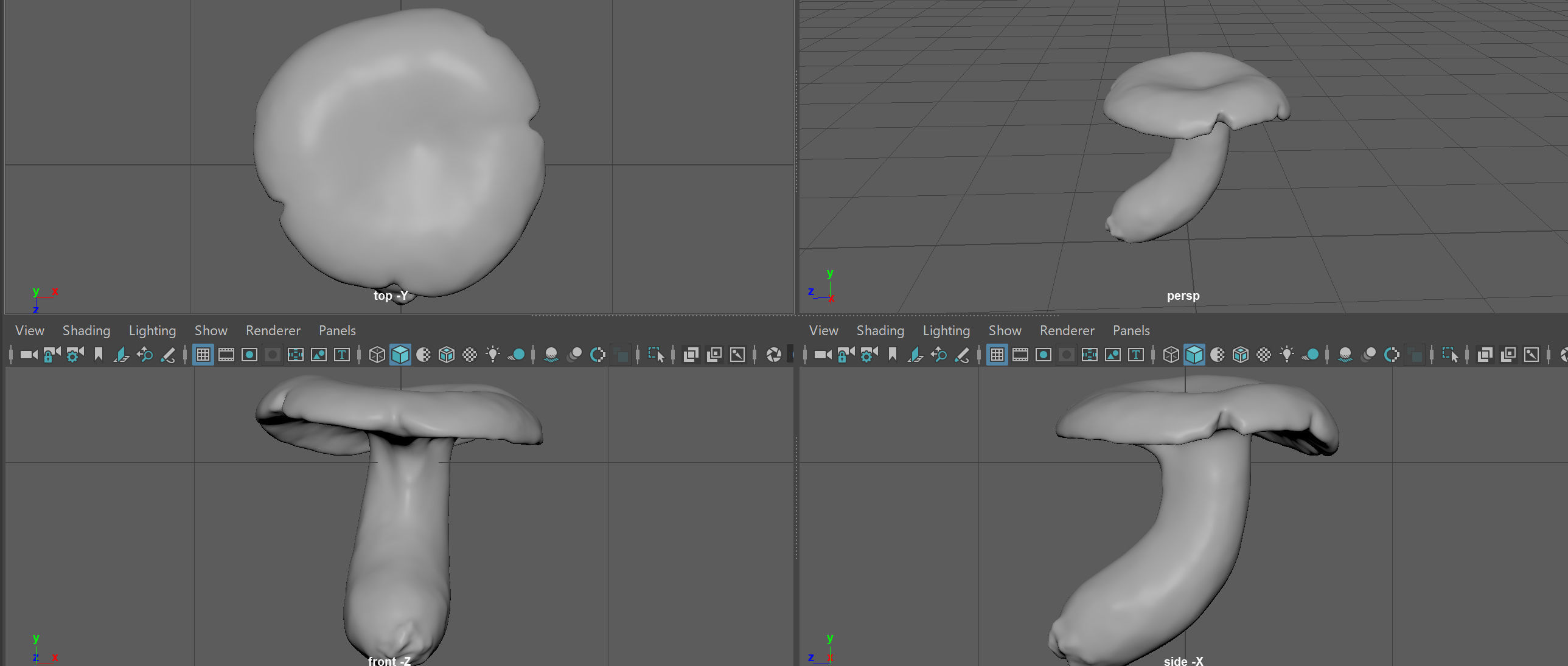
Task: Toggle Safe Title in front panel toolbar
Action: [x=341, y=355]
